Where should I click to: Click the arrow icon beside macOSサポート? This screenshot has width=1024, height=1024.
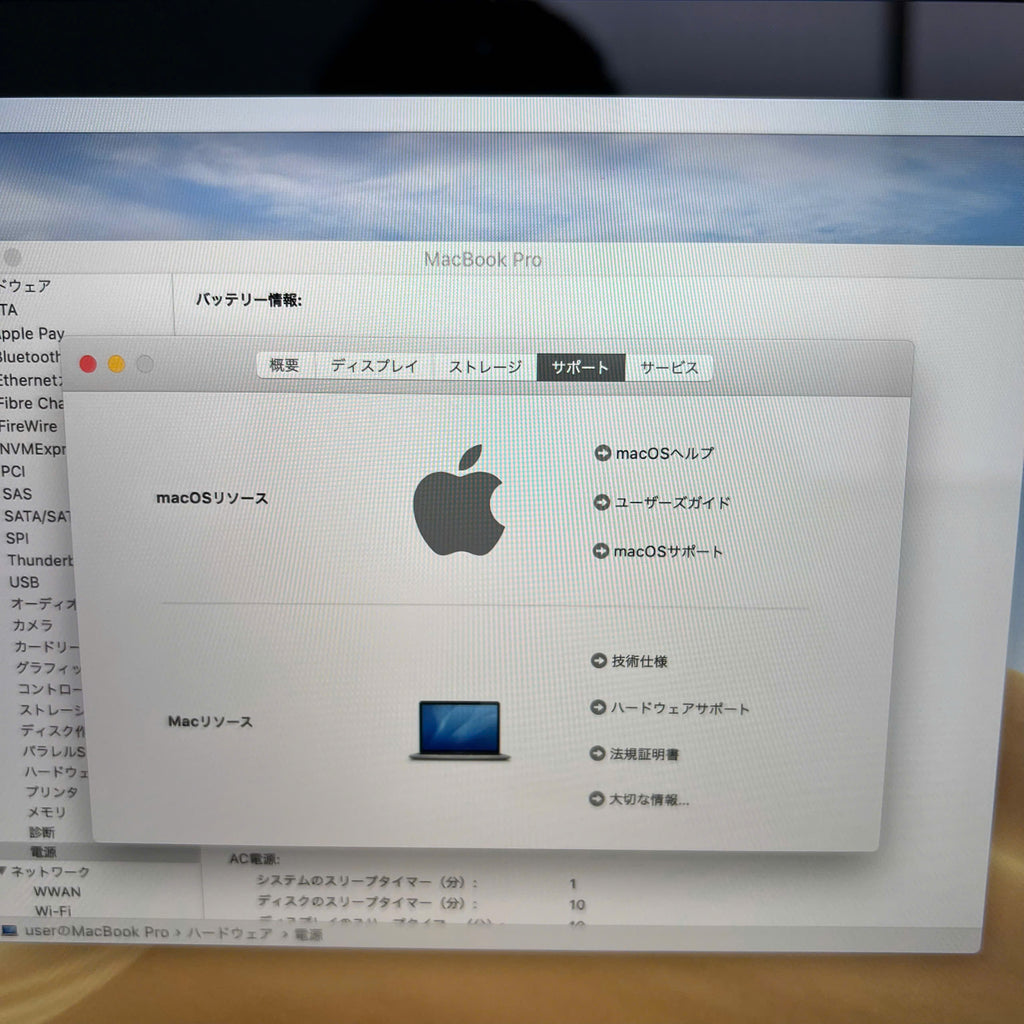click(601, 551)
